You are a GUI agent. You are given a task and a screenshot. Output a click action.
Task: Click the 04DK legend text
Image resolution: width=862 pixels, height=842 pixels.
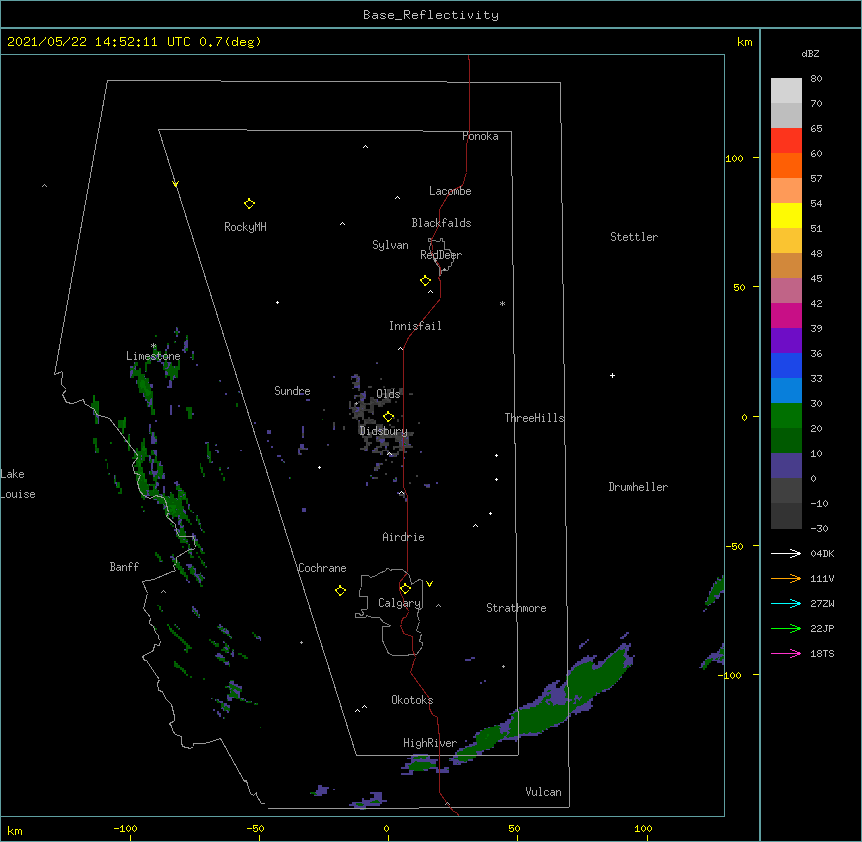822,553
